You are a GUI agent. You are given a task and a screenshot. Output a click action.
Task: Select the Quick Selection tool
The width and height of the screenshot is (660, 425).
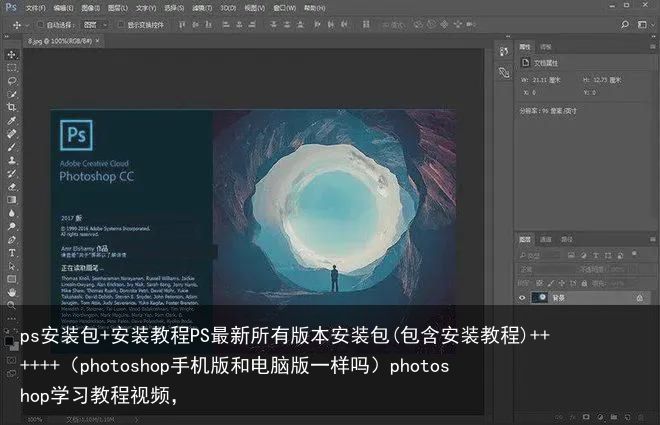click(x=12, y=94)
